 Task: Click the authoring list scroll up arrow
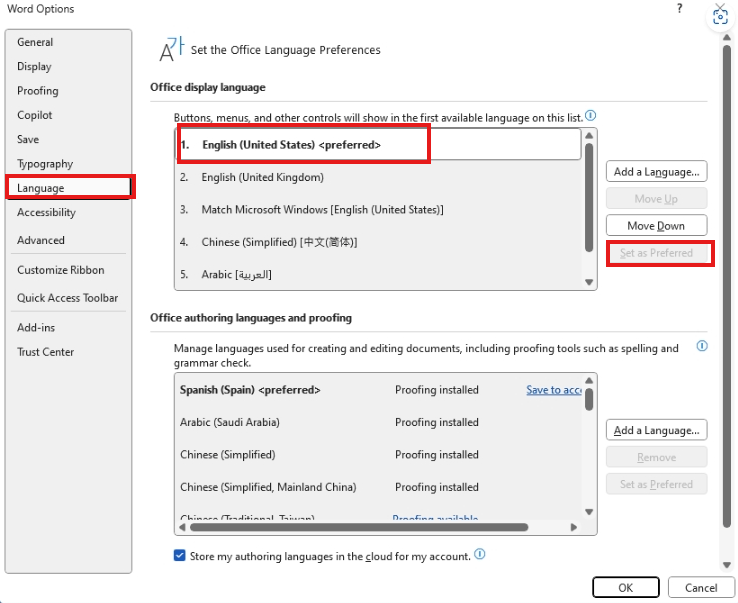(x=589, y=380)
